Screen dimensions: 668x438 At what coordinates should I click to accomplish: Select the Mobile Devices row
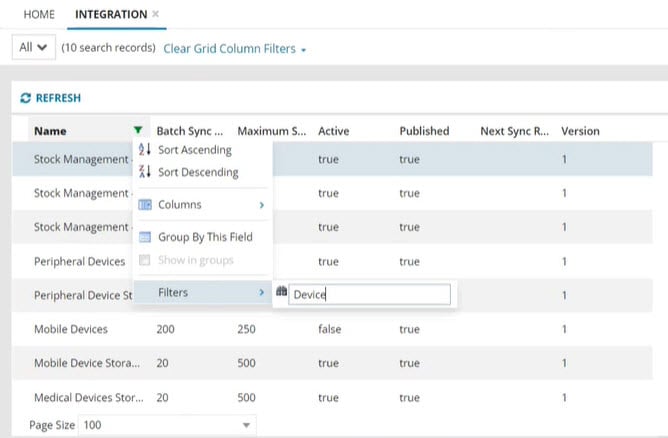72,328
